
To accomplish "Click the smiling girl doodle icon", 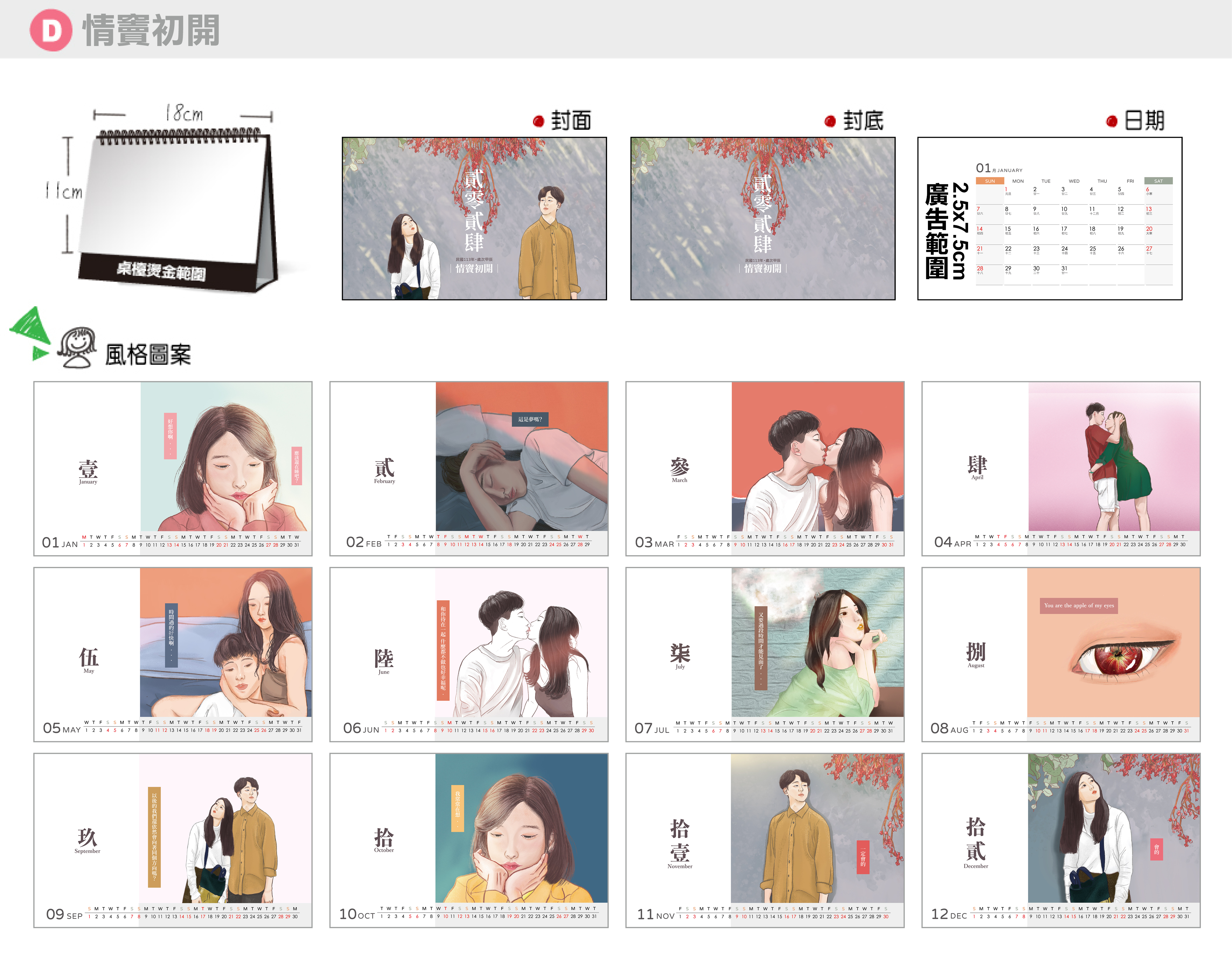I will pyautogui.click(x=77, y=347).
